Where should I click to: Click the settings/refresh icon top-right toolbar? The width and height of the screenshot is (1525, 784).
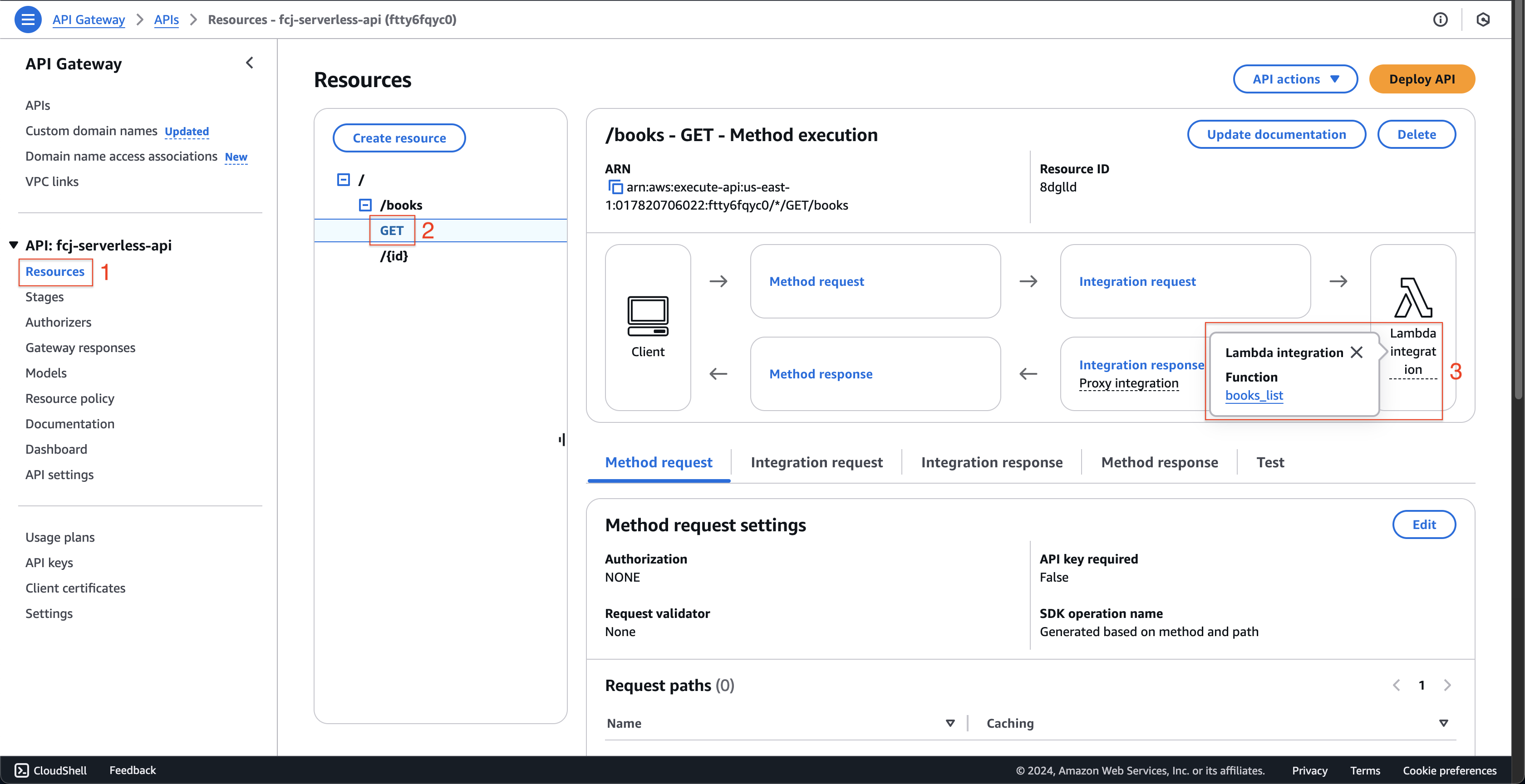(x=1485, y=18)
